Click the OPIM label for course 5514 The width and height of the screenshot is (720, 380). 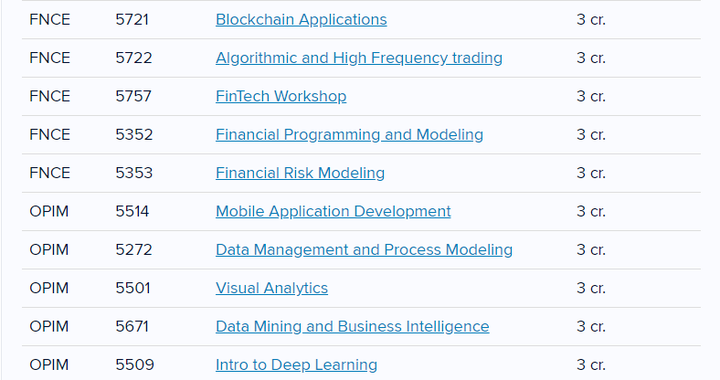click(x=49, y=212)
